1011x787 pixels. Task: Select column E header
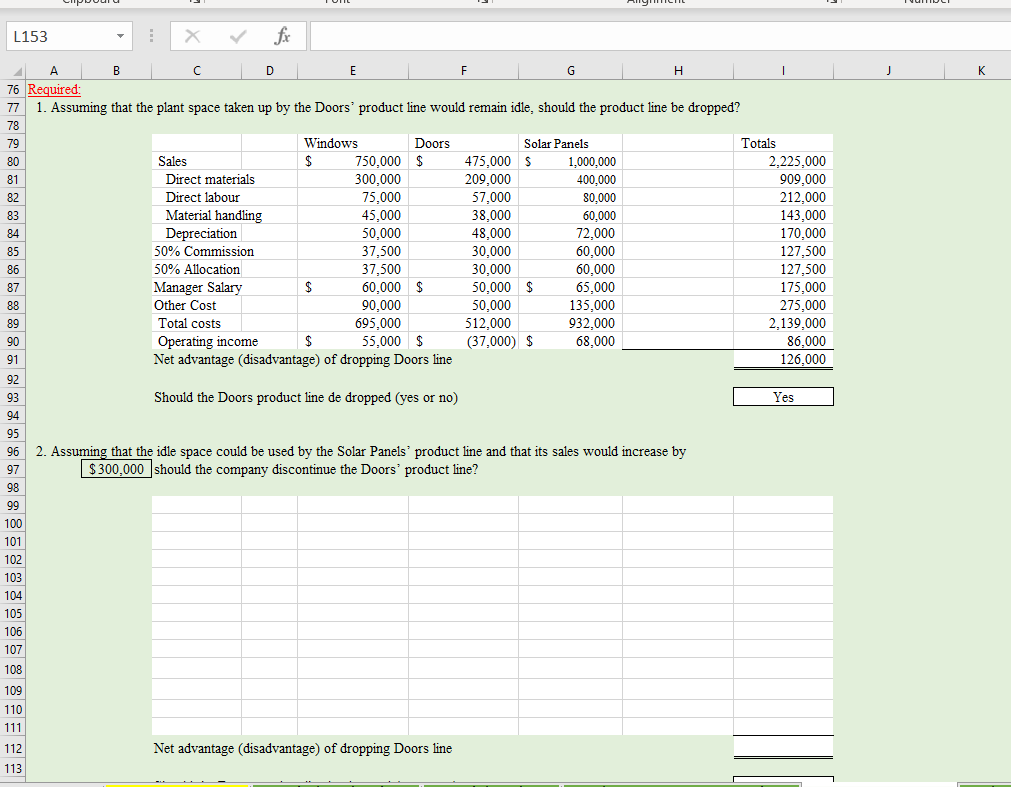(x=353, y=71)
